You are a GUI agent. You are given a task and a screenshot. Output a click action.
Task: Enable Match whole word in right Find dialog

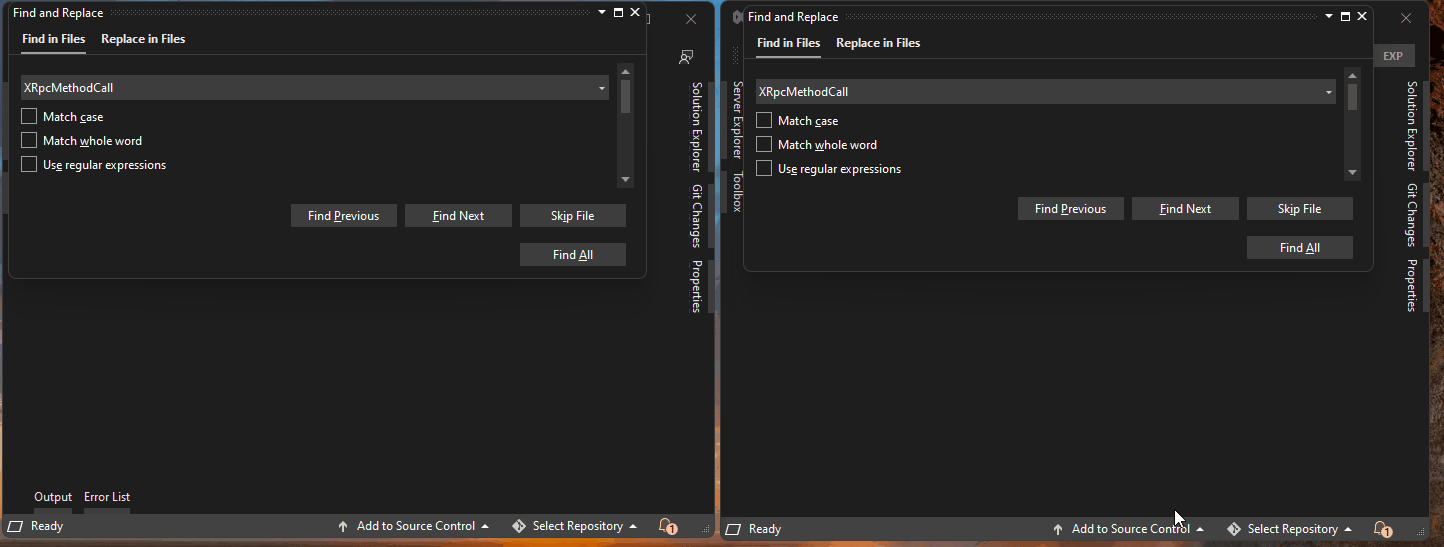764,145
